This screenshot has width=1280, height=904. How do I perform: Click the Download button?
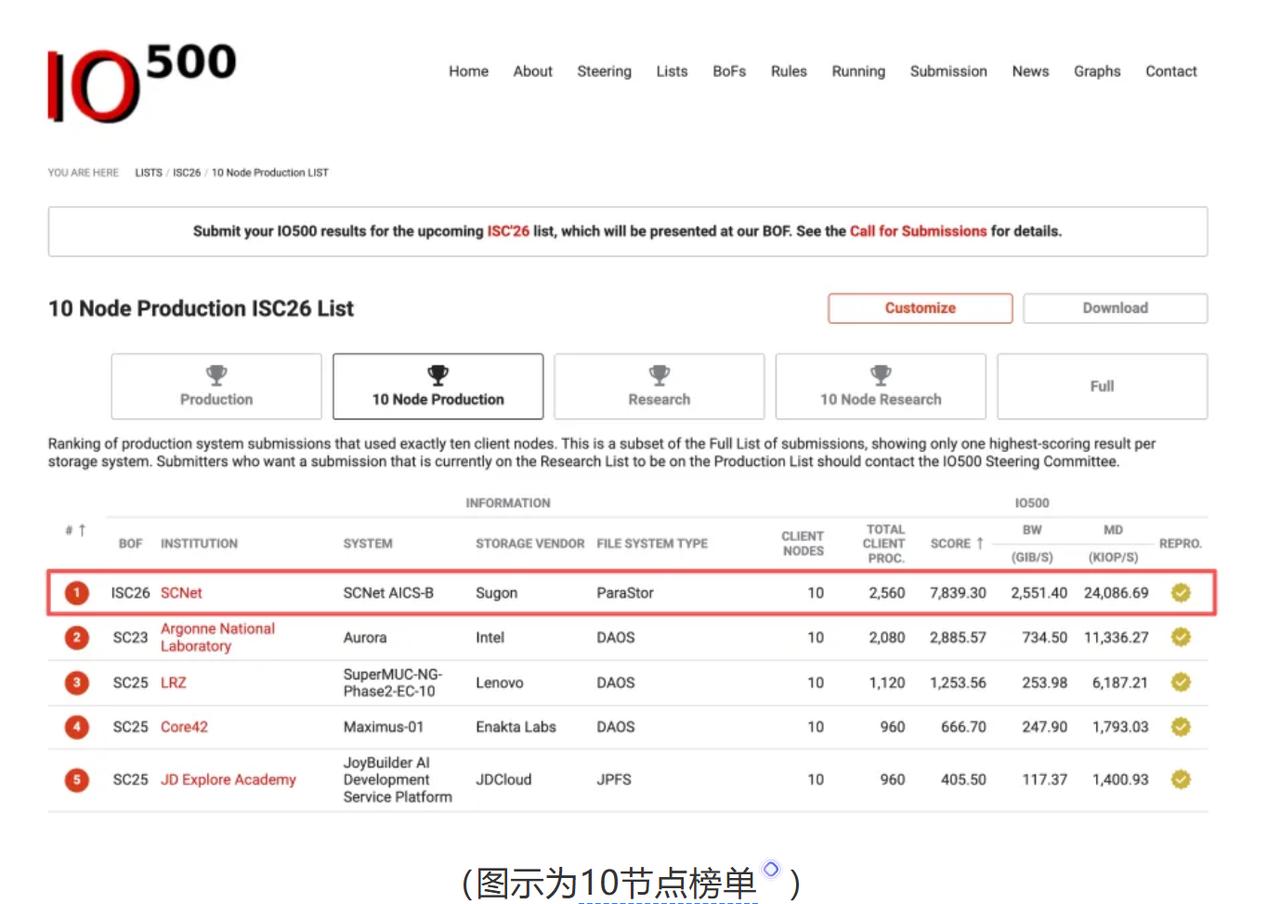[1115, 308]
